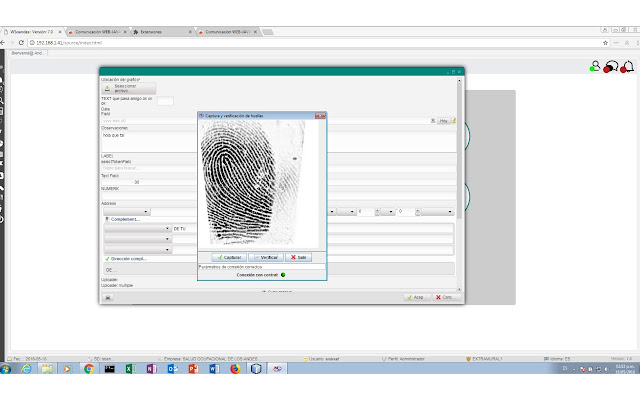Open command prompt from taskbar
640x400 pixels.
coord(109,369)
